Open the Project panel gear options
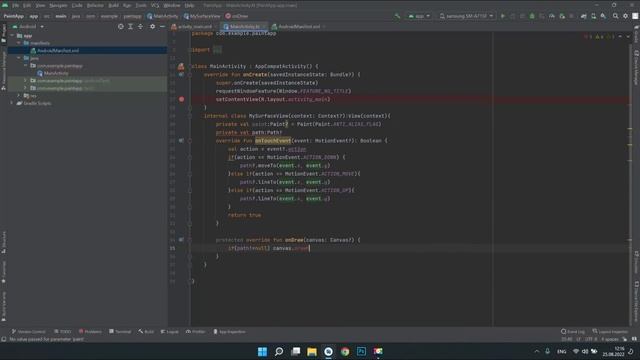640x360 pixels. click(152, 27)
